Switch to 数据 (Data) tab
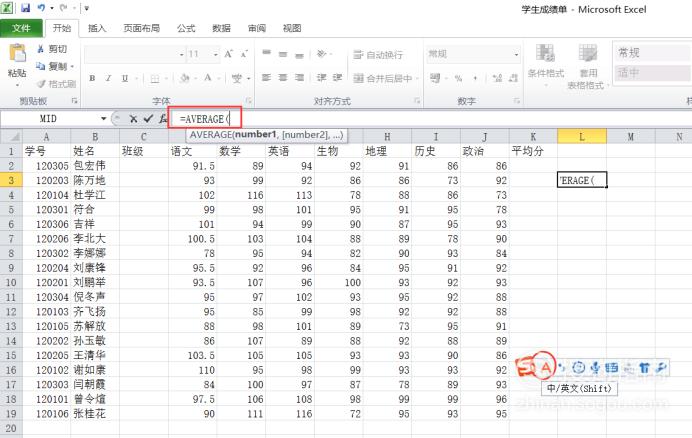Image resolution: width=692 pixels, height=438 pixels. 221,28
